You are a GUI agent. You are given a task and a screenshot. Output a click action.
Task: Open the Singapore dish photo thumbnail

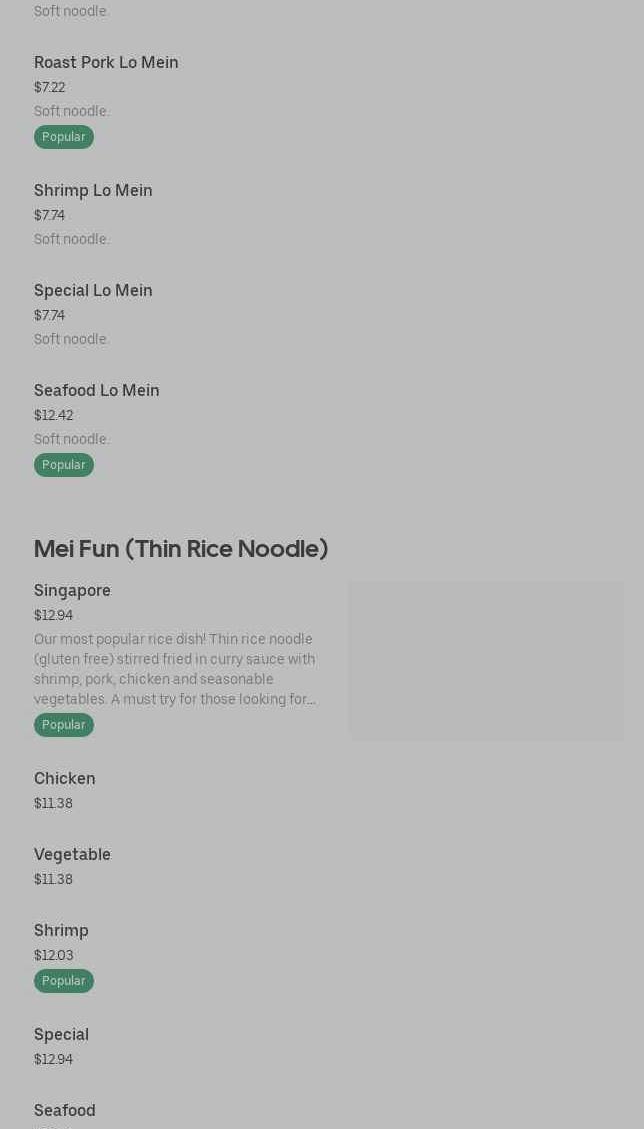point(485,660)
